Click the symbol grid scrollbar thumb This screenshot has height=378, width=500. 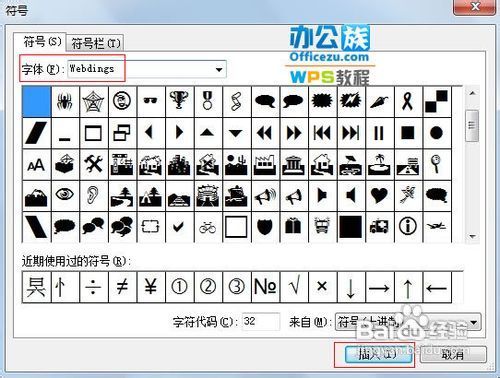pos(472,126)
